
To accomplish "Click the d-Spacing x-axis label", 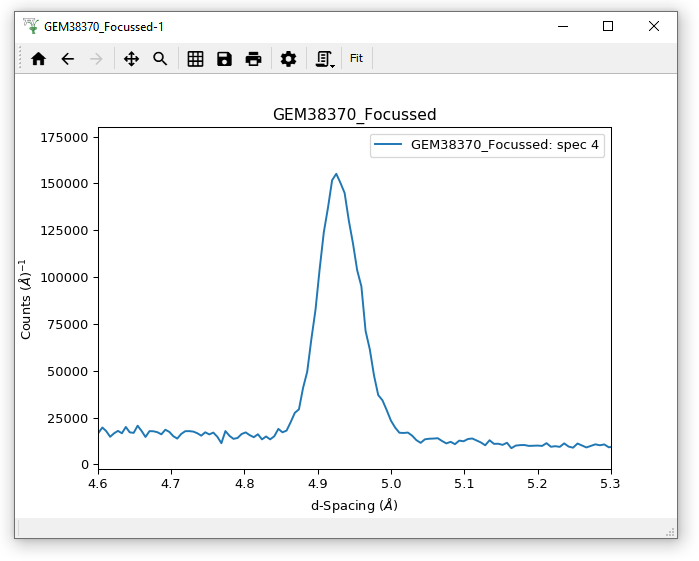I will click(x=354, y=506).
